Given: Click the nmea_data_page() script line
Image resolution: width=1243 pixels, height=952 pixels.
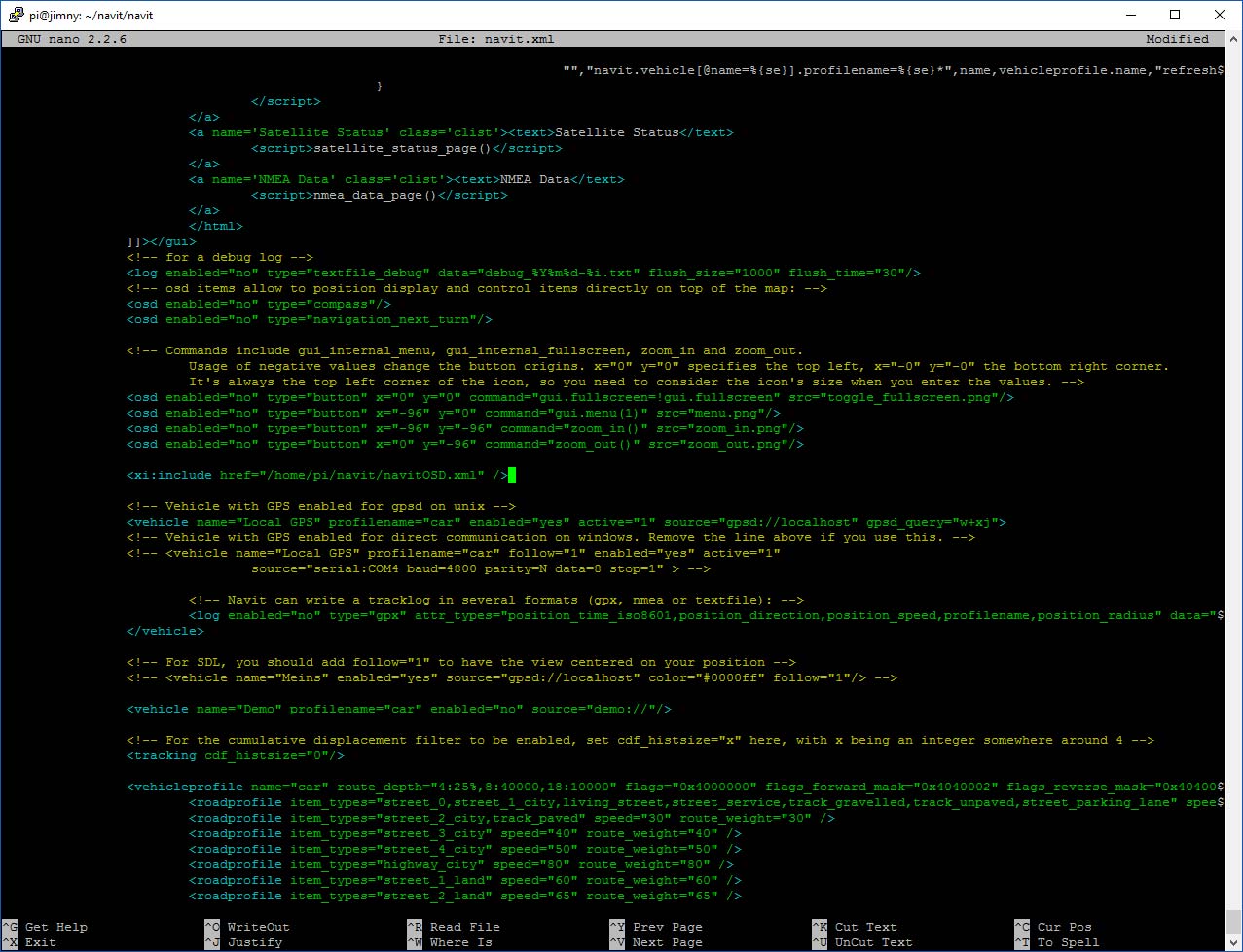Looking at the screenshot, I should pos(380,195).
